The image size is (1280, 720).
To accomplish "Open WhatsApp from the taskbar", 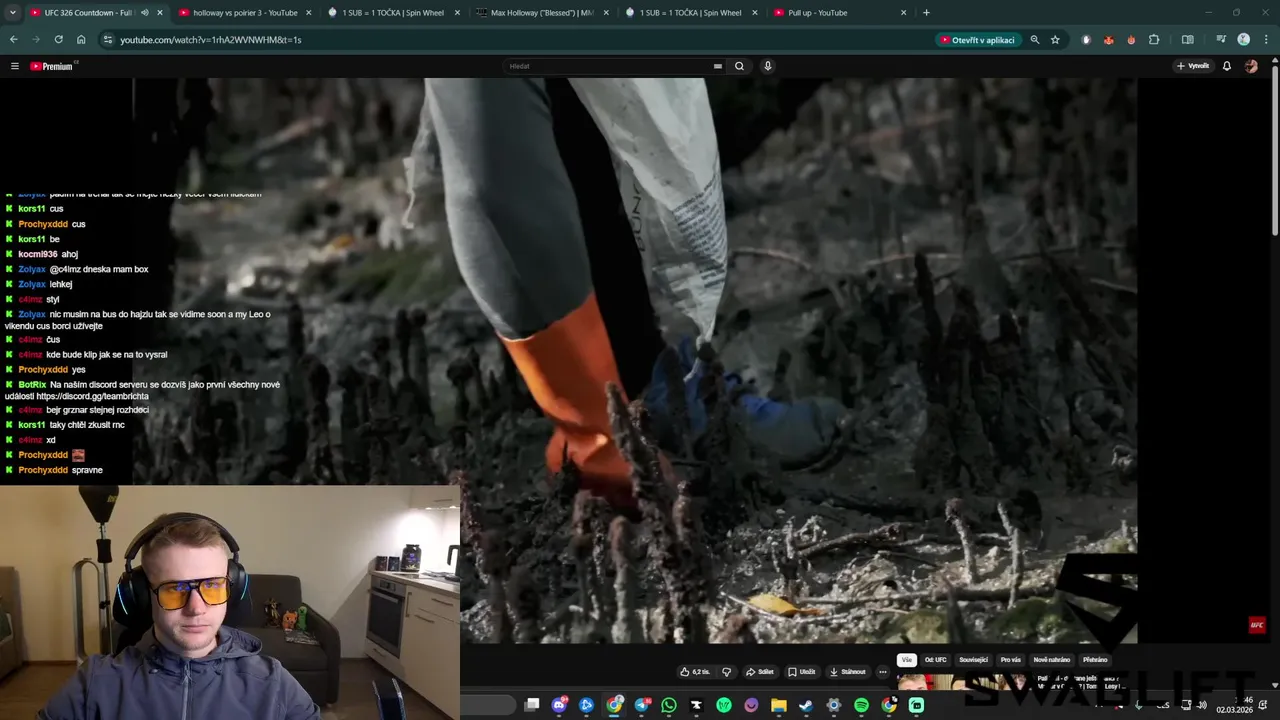I will pyautogui.click(x=669, y=705).
